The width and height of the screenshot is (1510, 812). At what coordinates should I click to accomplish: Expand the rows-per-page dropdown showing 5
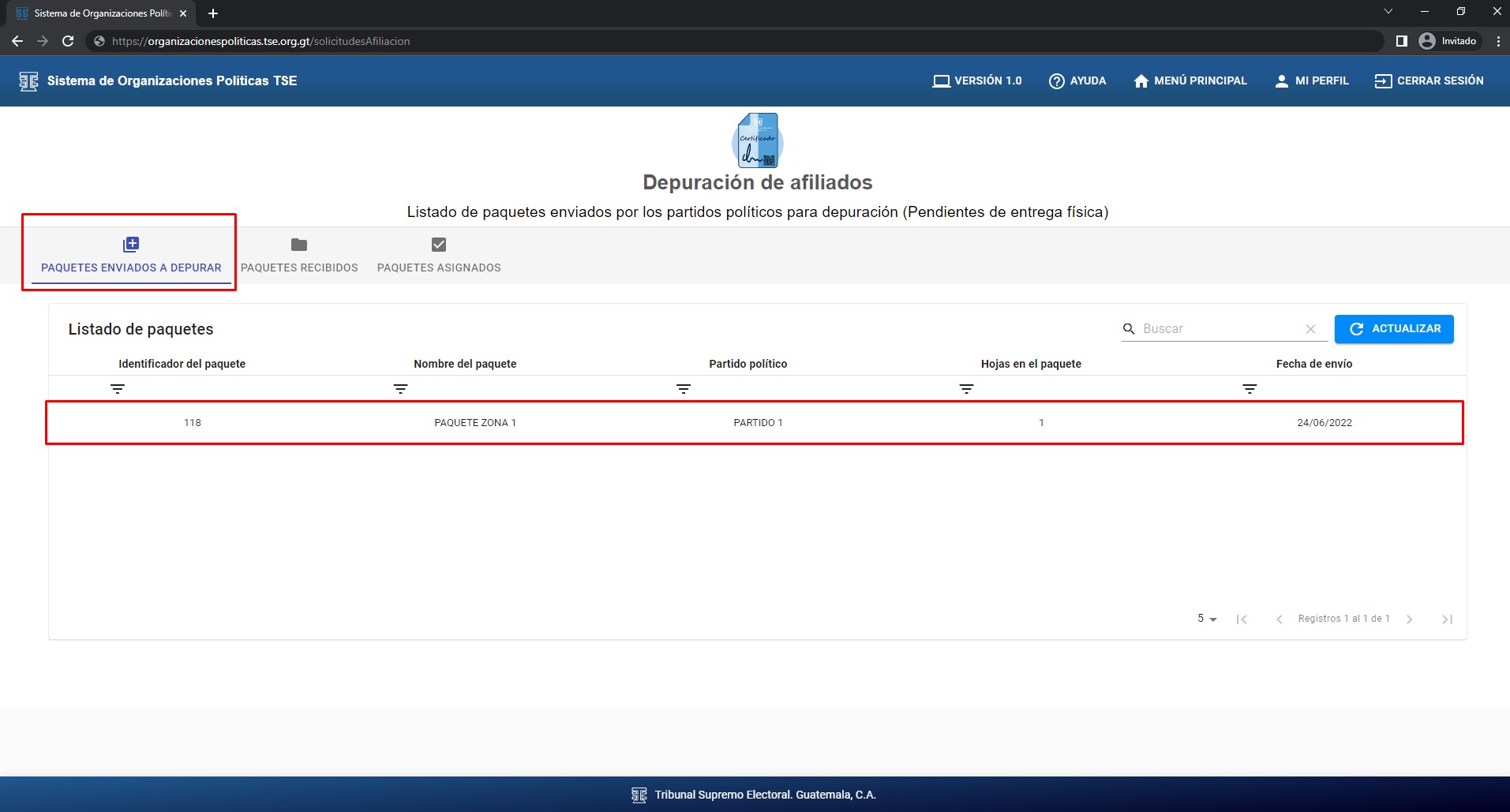(x=1207, y=619)
